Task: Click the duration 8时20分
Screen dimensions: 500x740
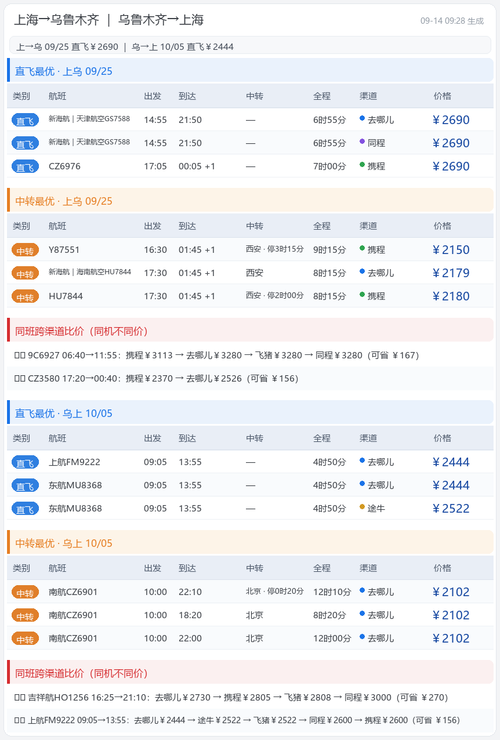Action: pyautogui.click(x=330, y=615)
